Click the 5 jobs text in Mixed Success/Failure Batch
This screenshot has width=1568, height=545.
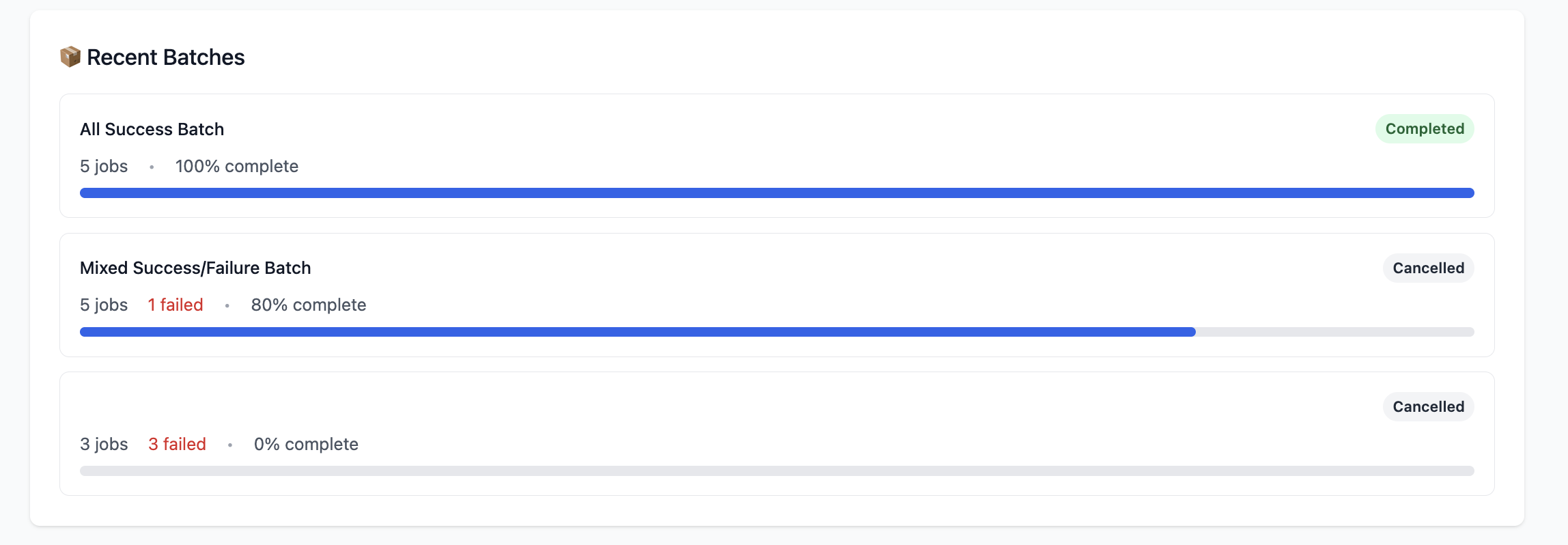(x=104, y=305)
